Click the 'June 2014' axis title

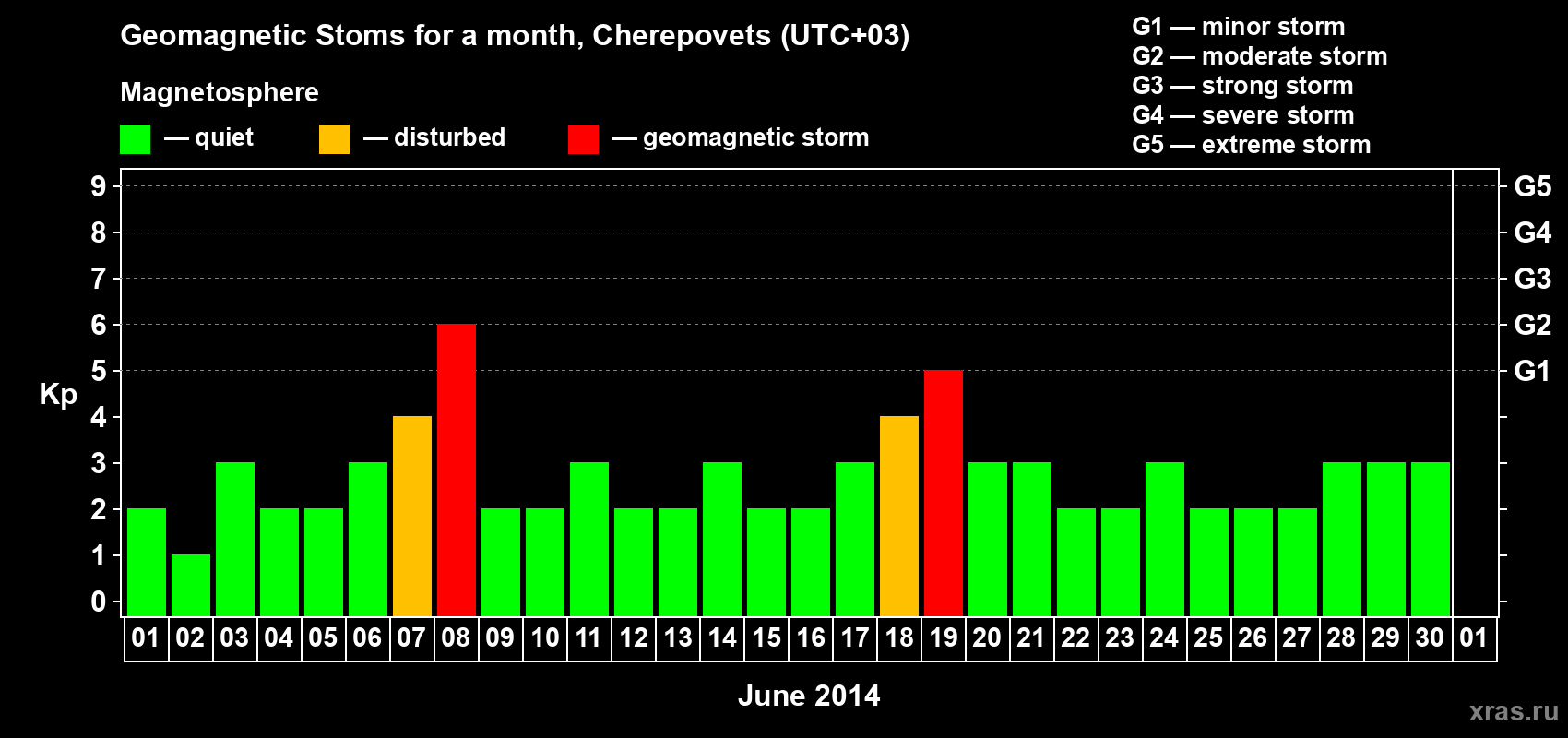[809, 696]
